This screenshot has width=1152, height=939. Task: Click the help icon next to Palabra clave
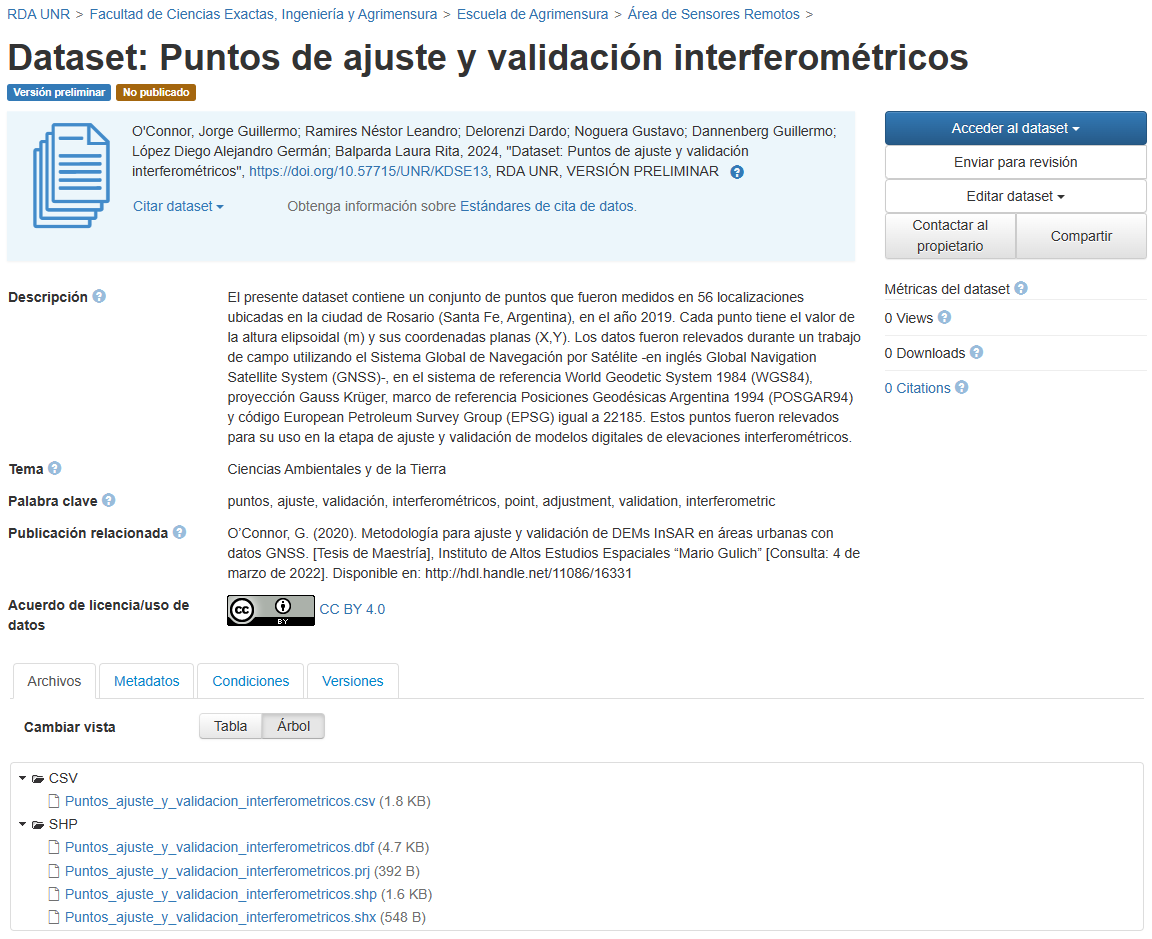click(x=108, y=500)
